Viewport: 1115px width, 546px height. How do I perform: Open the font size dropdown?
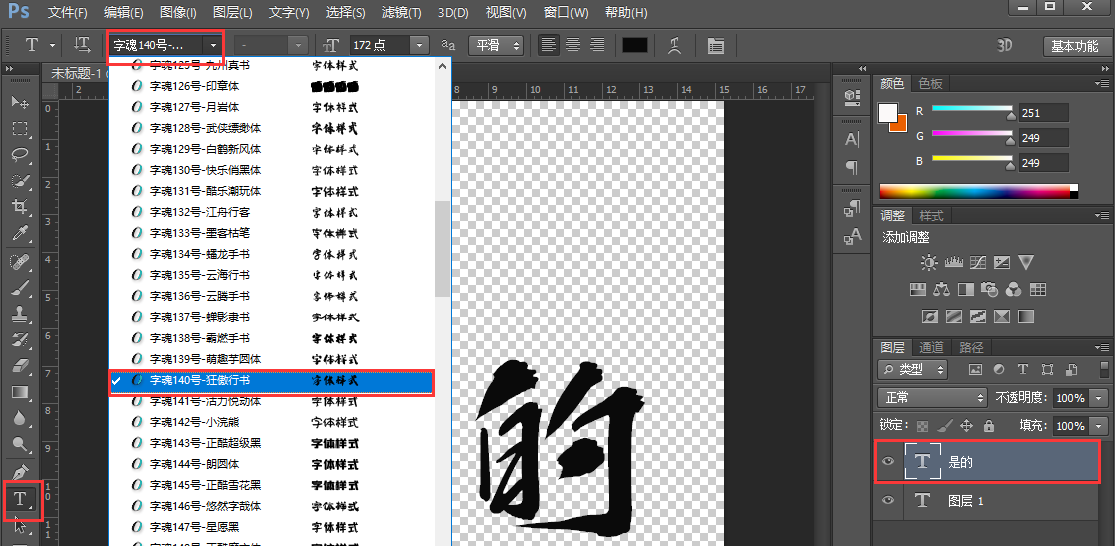click(x=420, y=45)
